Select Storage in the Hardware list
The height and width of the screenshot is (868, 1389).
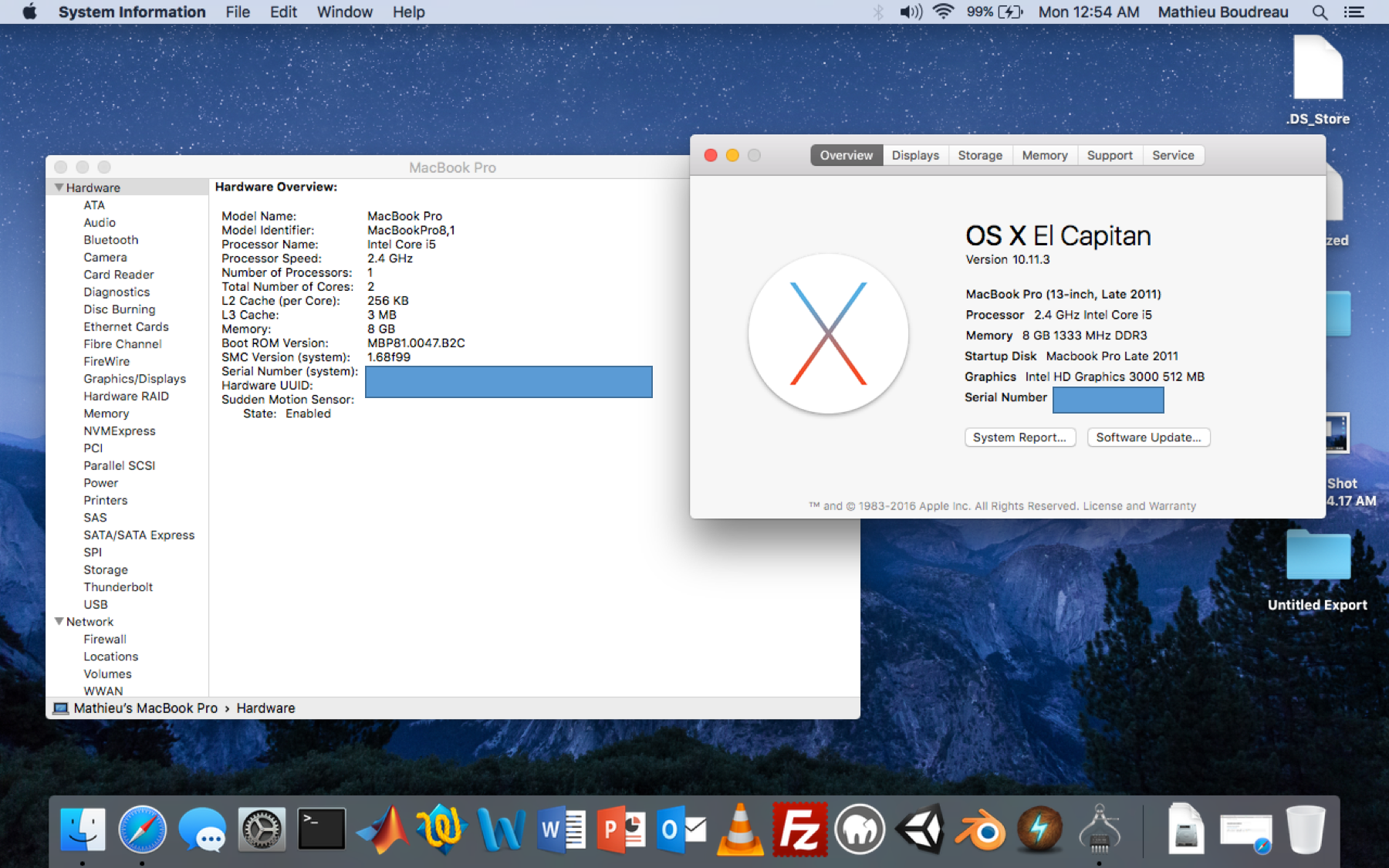pyautogui.click(x=106, y=569)
